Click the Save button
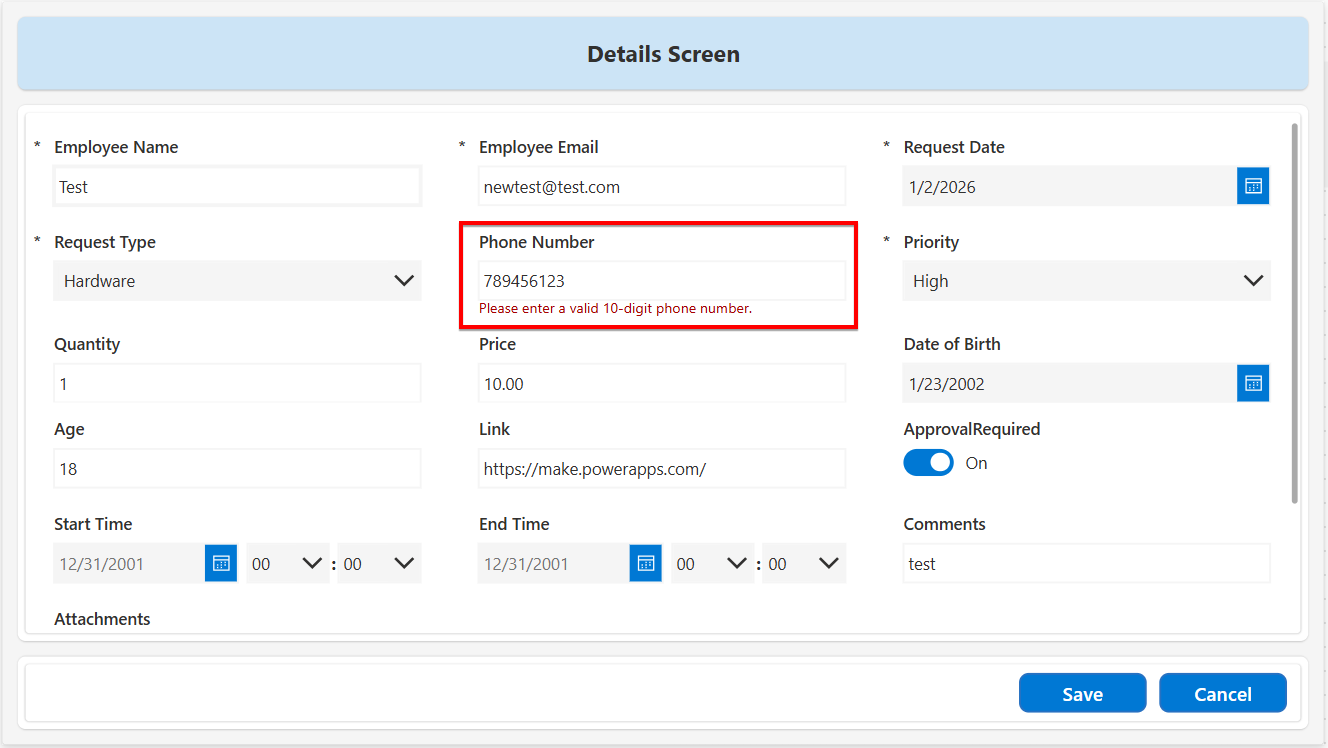Viewport: 1328px width, 748px height. click(x=1082, y=693)
